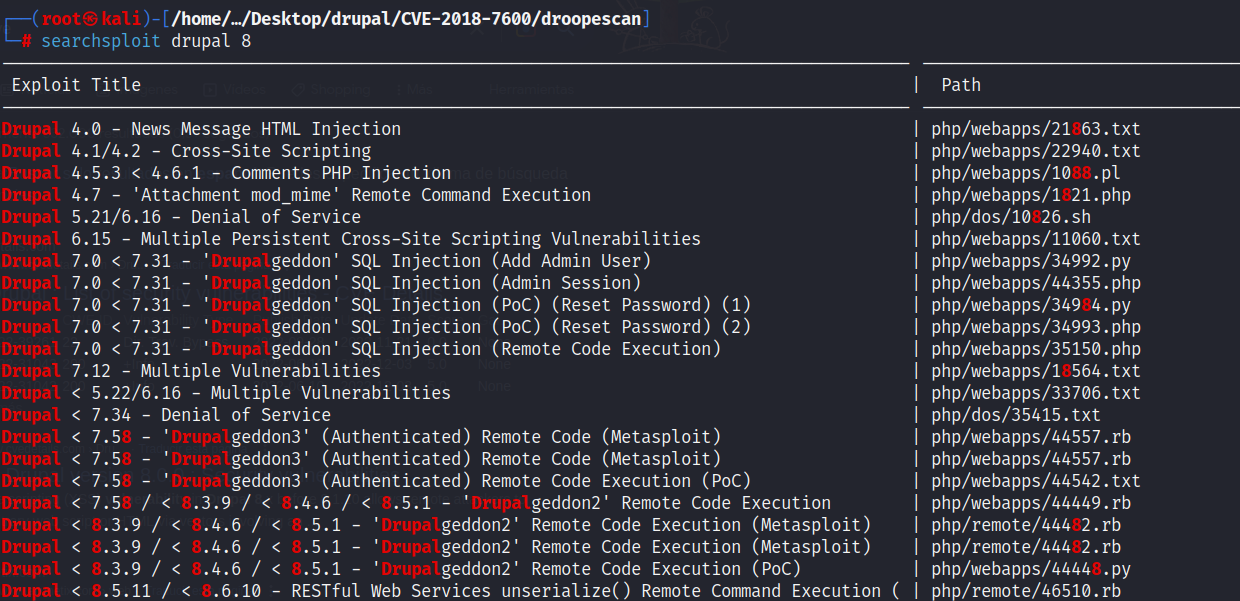Select 'Drupal 4.0 - News Message HTML Injection' row
This screenshot has height=601, width=1240.
tap(201, 129)
